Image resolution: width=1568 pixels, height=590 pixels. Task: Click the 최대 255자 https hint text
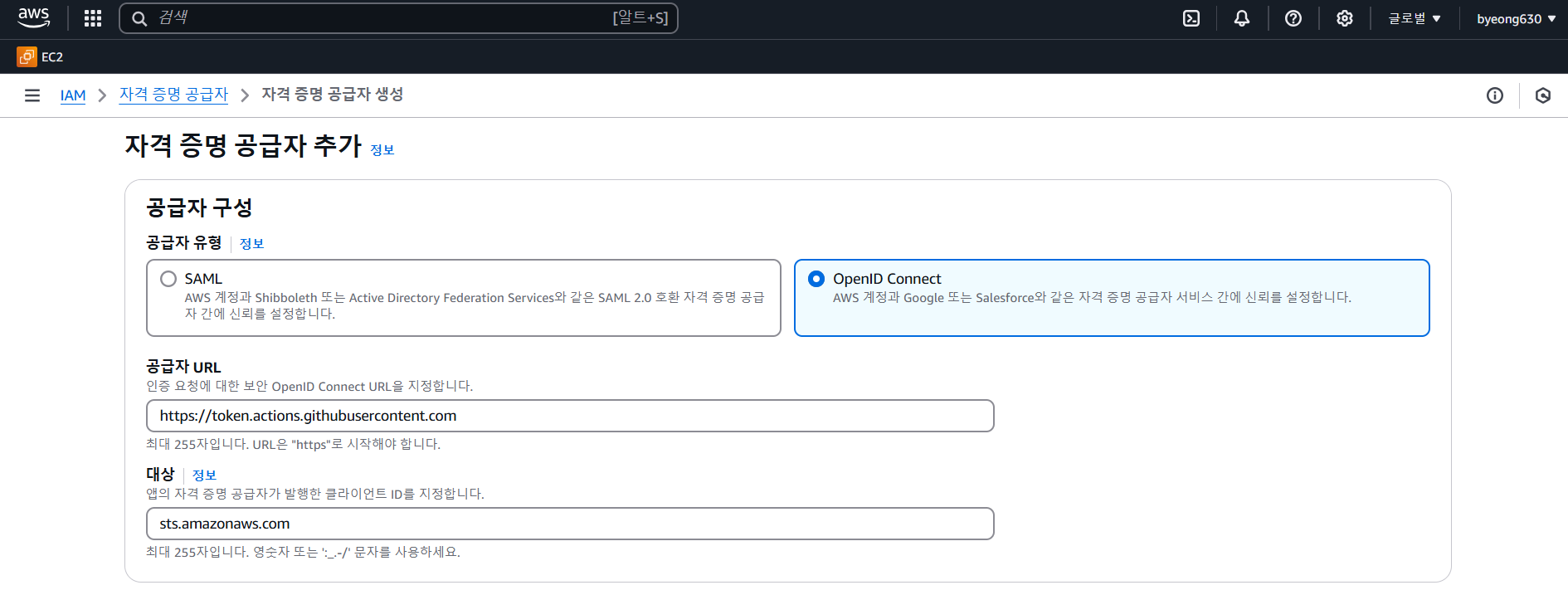293,444
